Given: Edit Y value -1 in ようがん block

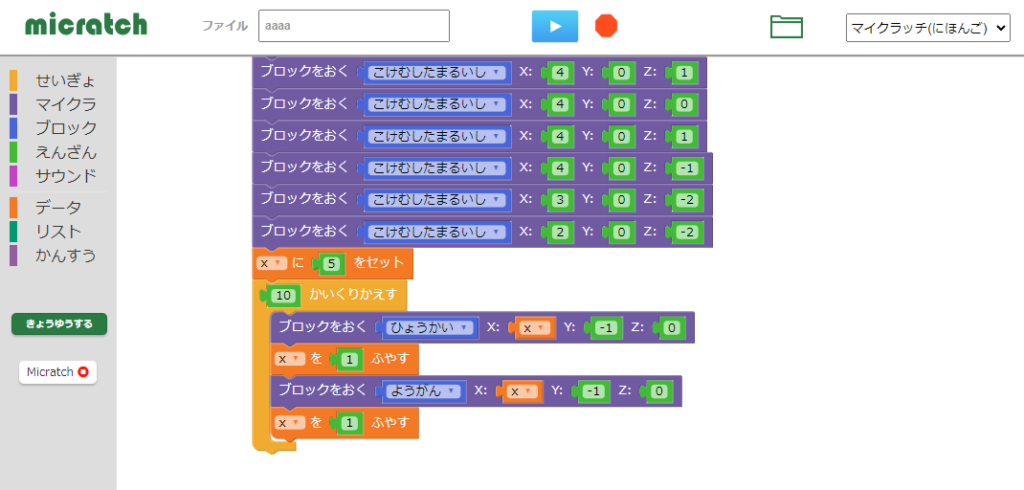Looking at the screenshot, I should [594, 392].
